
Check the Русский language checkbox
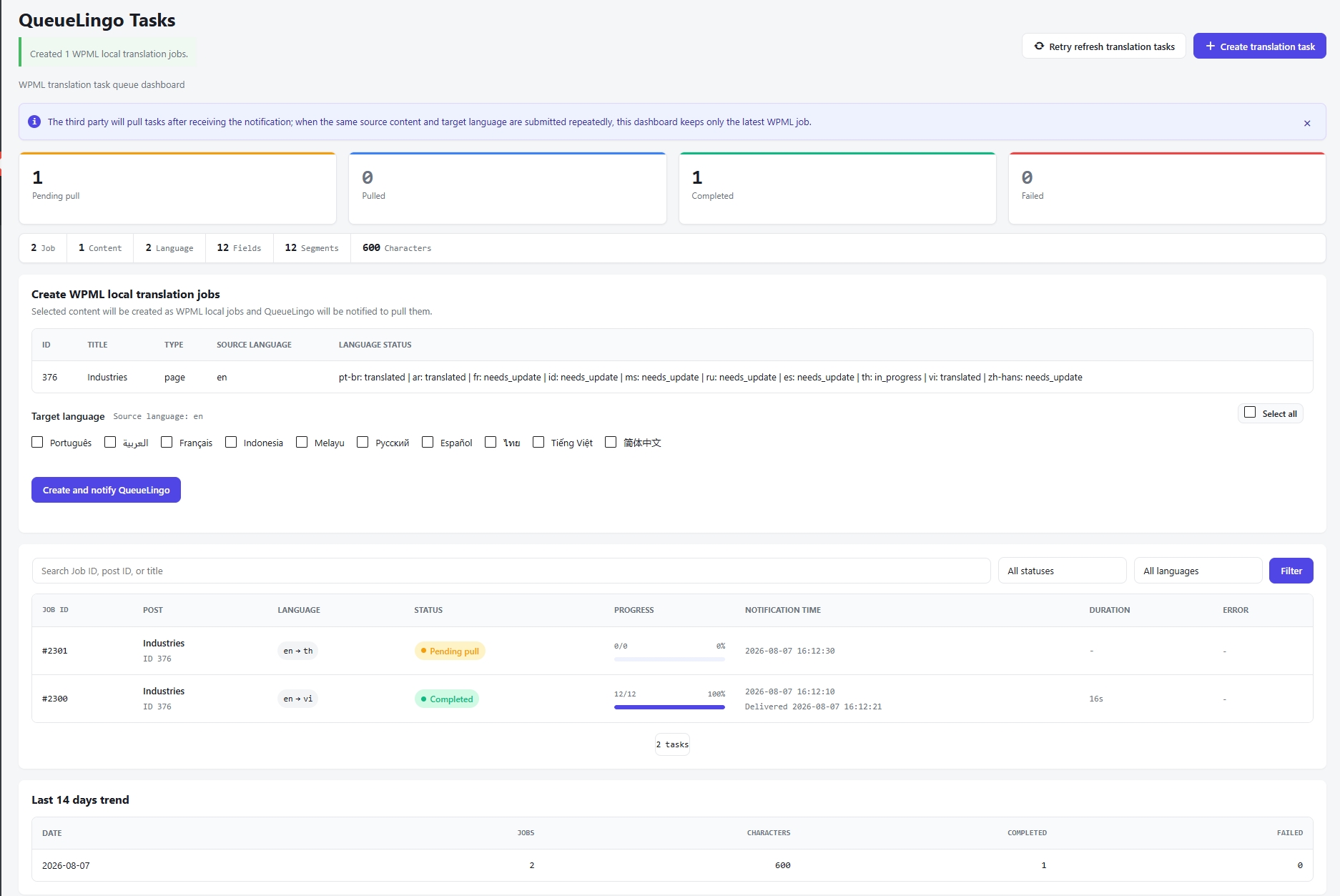(x=363, y=442)
